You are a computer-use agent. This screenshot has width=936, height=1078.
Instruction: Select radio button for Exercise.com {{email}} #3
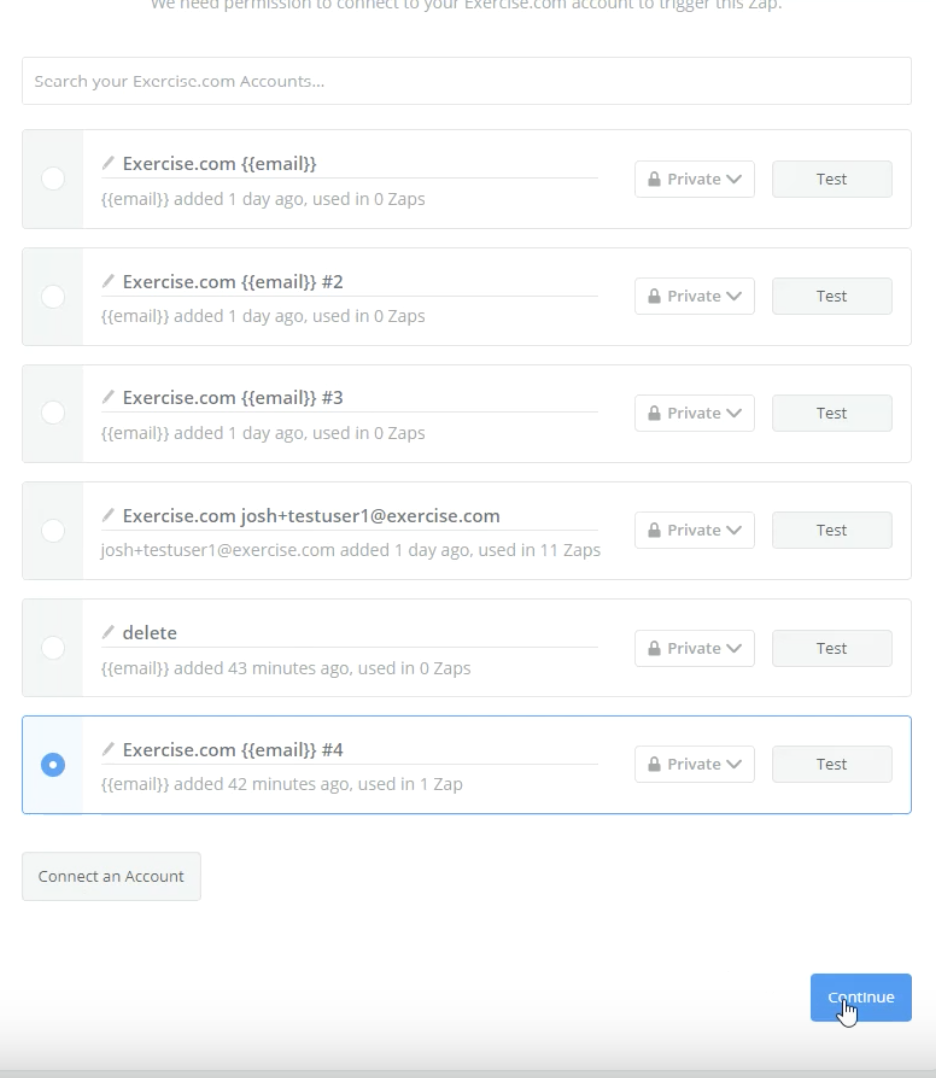(x=53, y=412)
